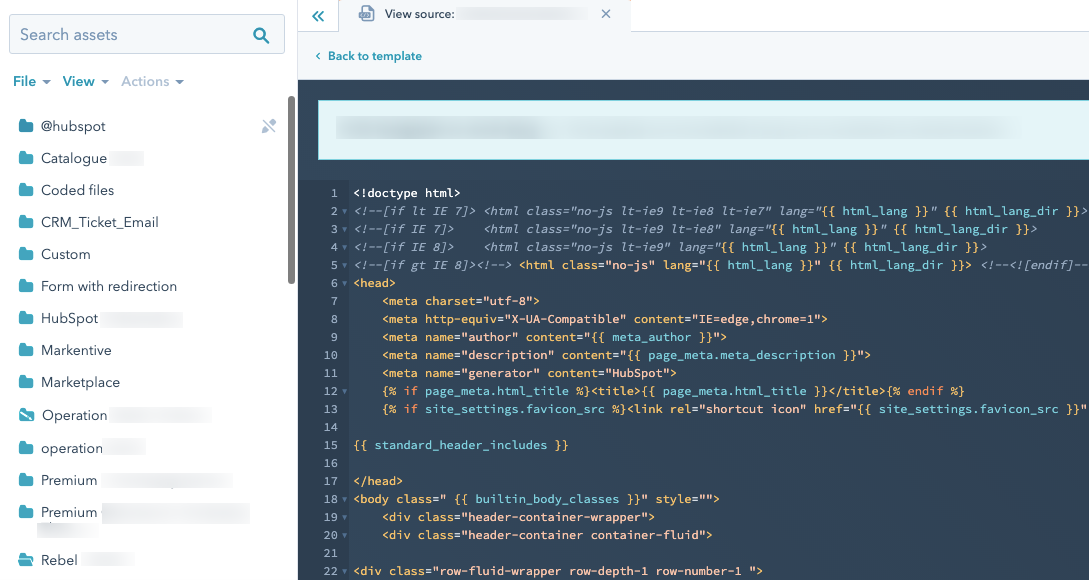Go back via Back to template link

368,56
